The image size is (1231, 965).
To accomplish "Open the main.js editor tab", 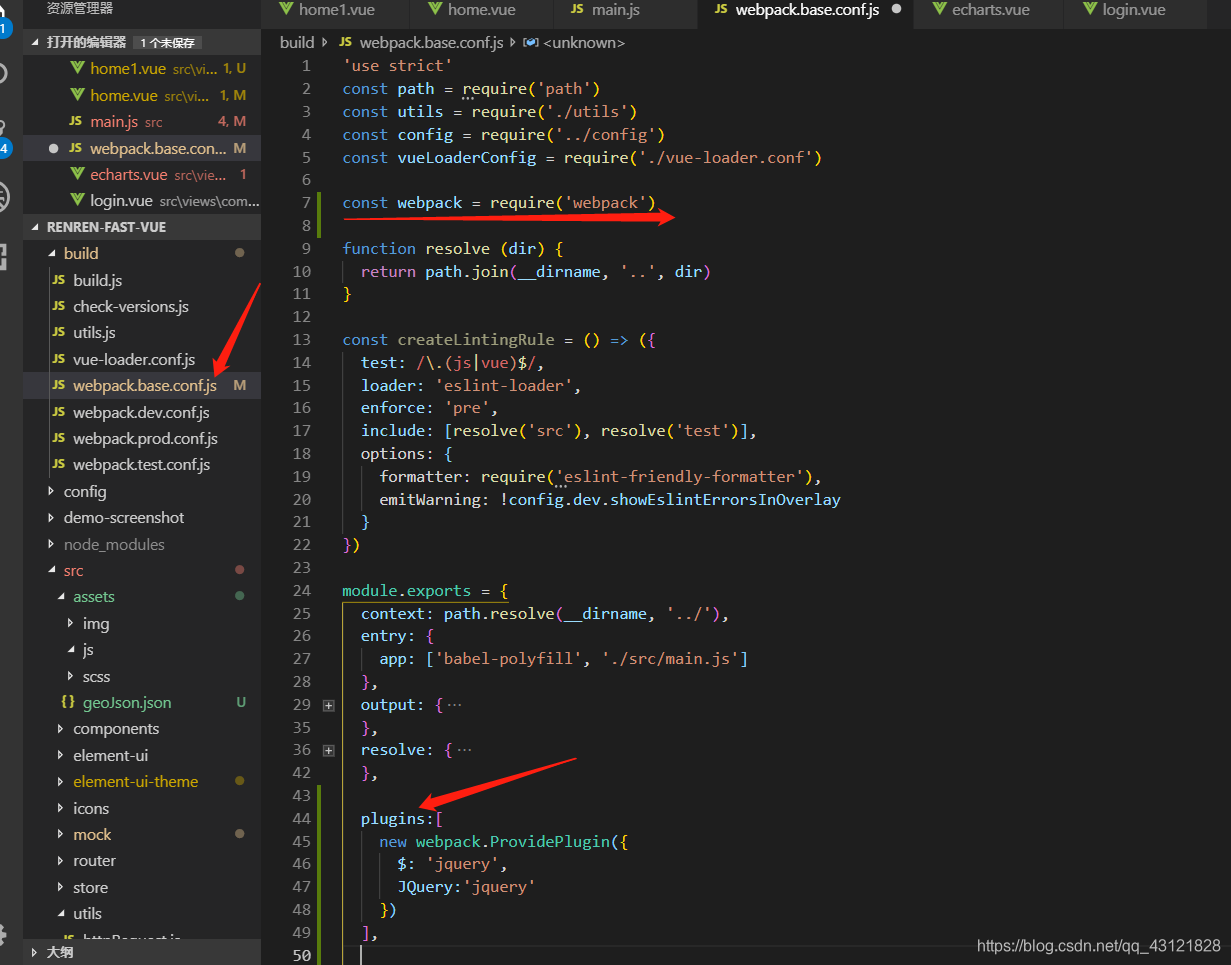I will click(x=617, y=10).
